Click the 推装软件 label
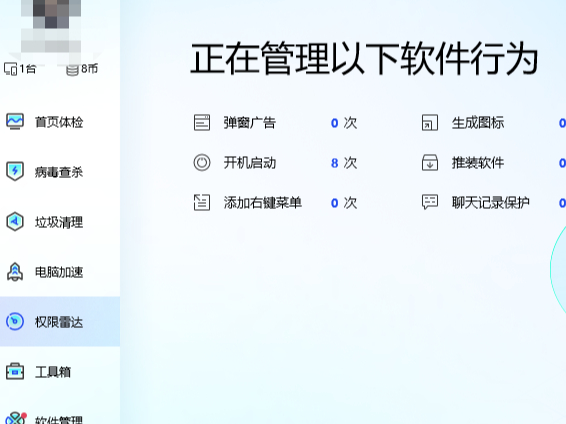 (478, 163)
